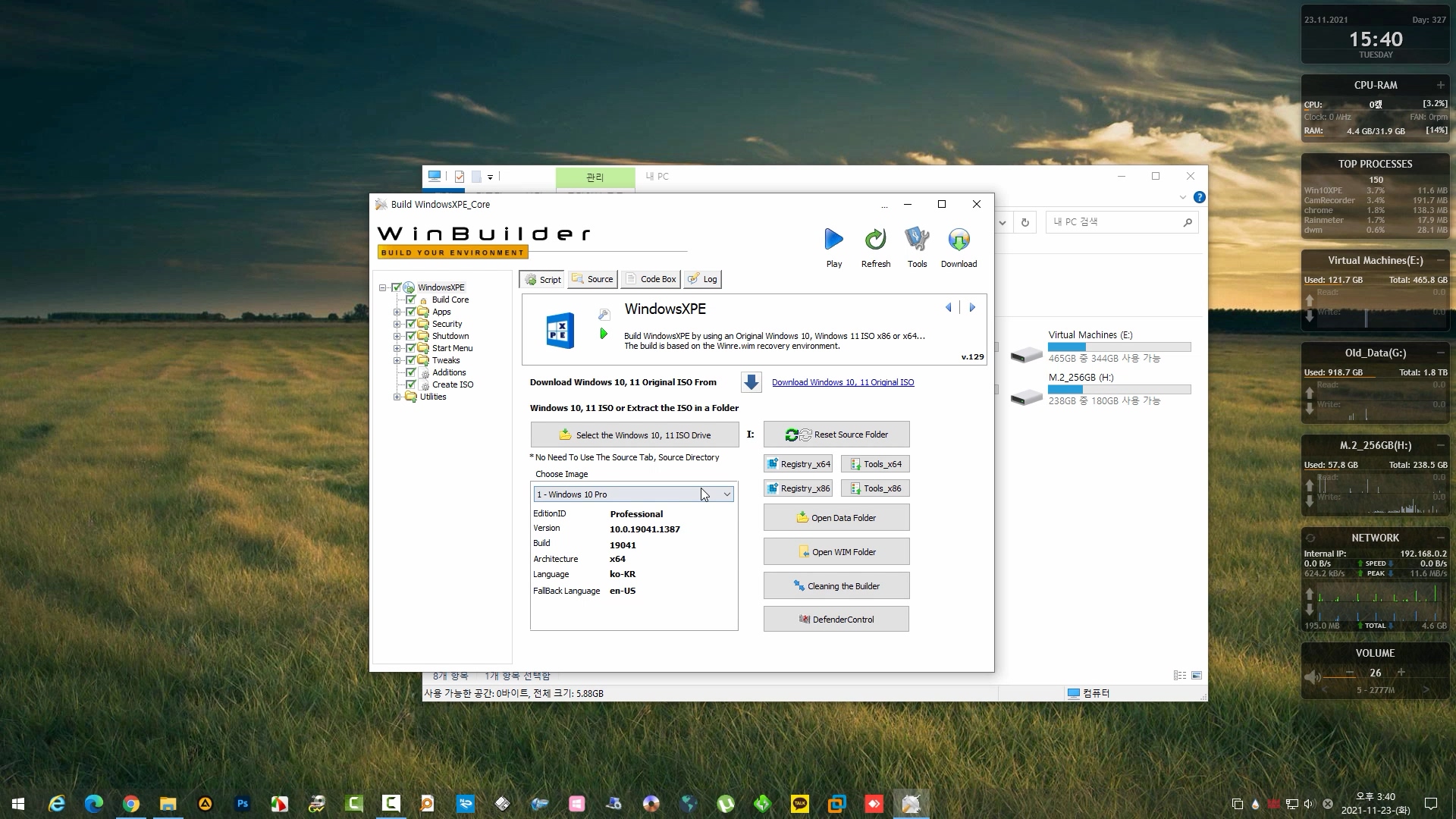Expand the Apps tree node

coord(397,312)
